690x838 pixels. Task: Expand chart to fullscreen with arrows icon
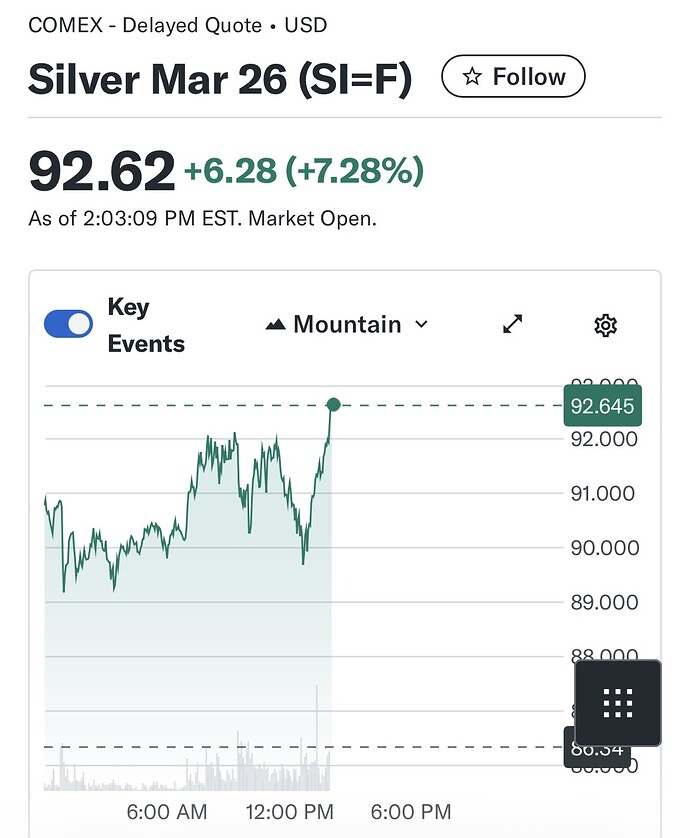[513, 324]
